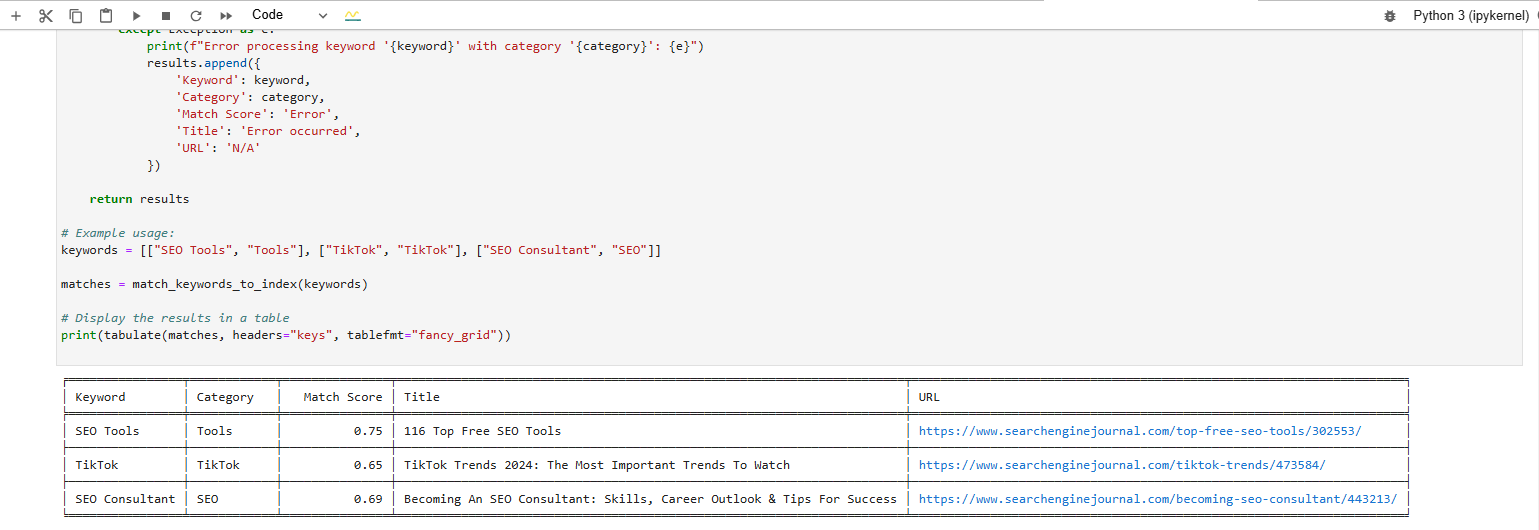Click the 'Category' column header
The image size is (1539, 530).
coord(225,397)
